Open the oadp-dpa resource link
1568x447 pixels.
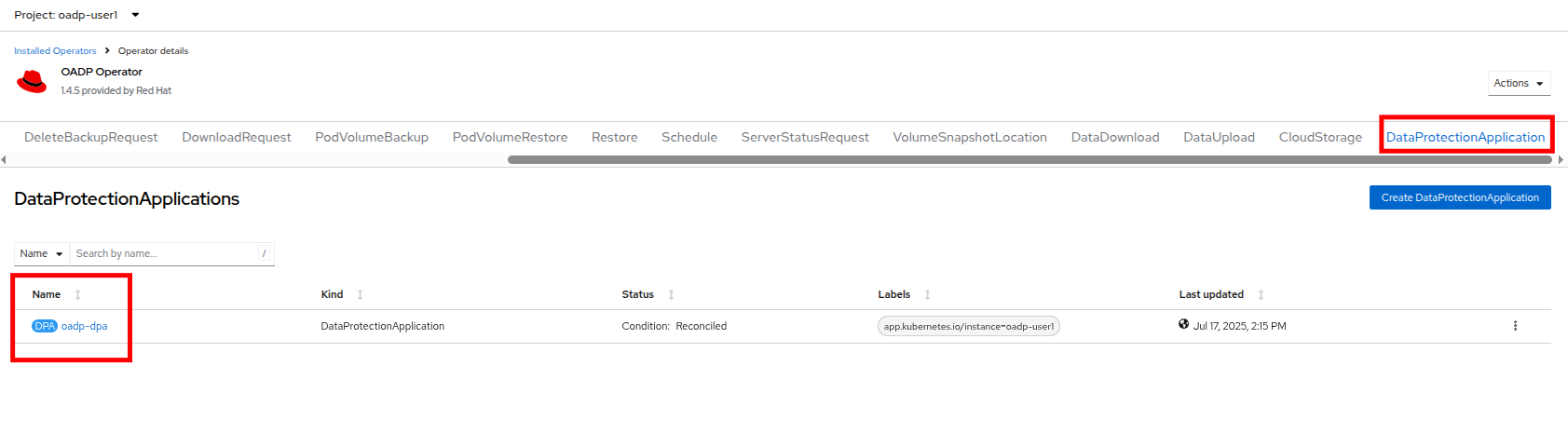[85, 327]
